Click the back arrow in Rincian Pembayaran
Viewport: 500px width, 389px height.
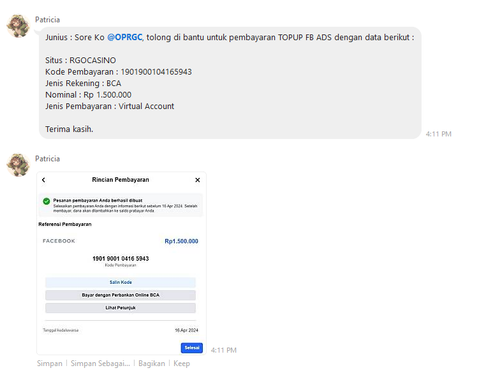click(x=44, y=180)
